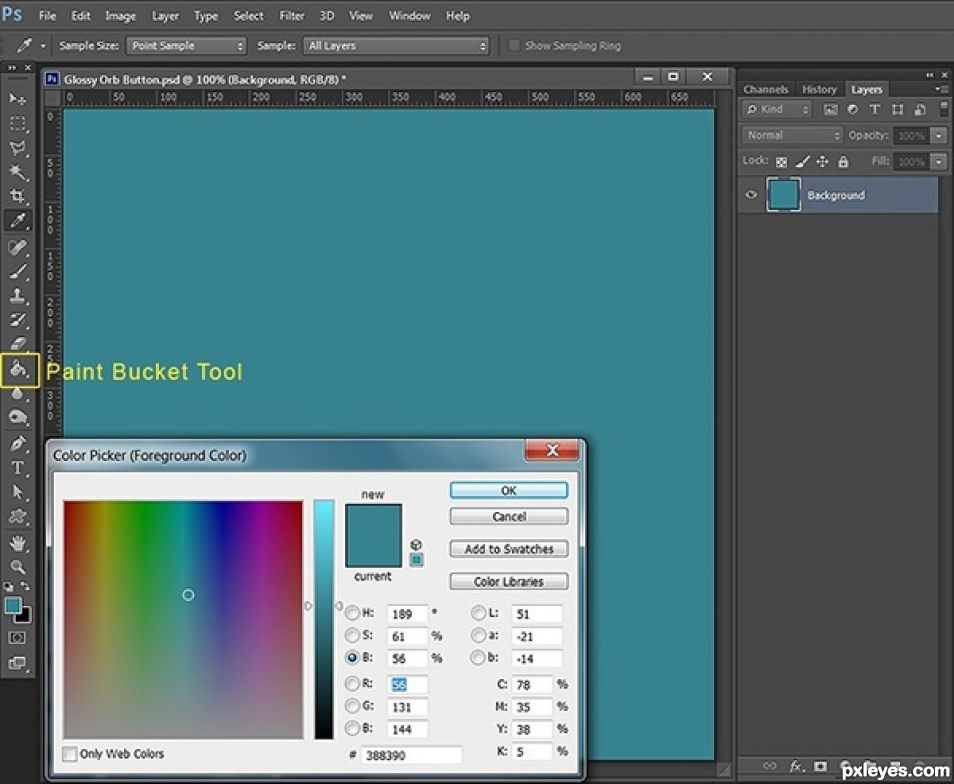Select the Crop tool
This screenshot has width=954, height=784.
pos(18,196)
